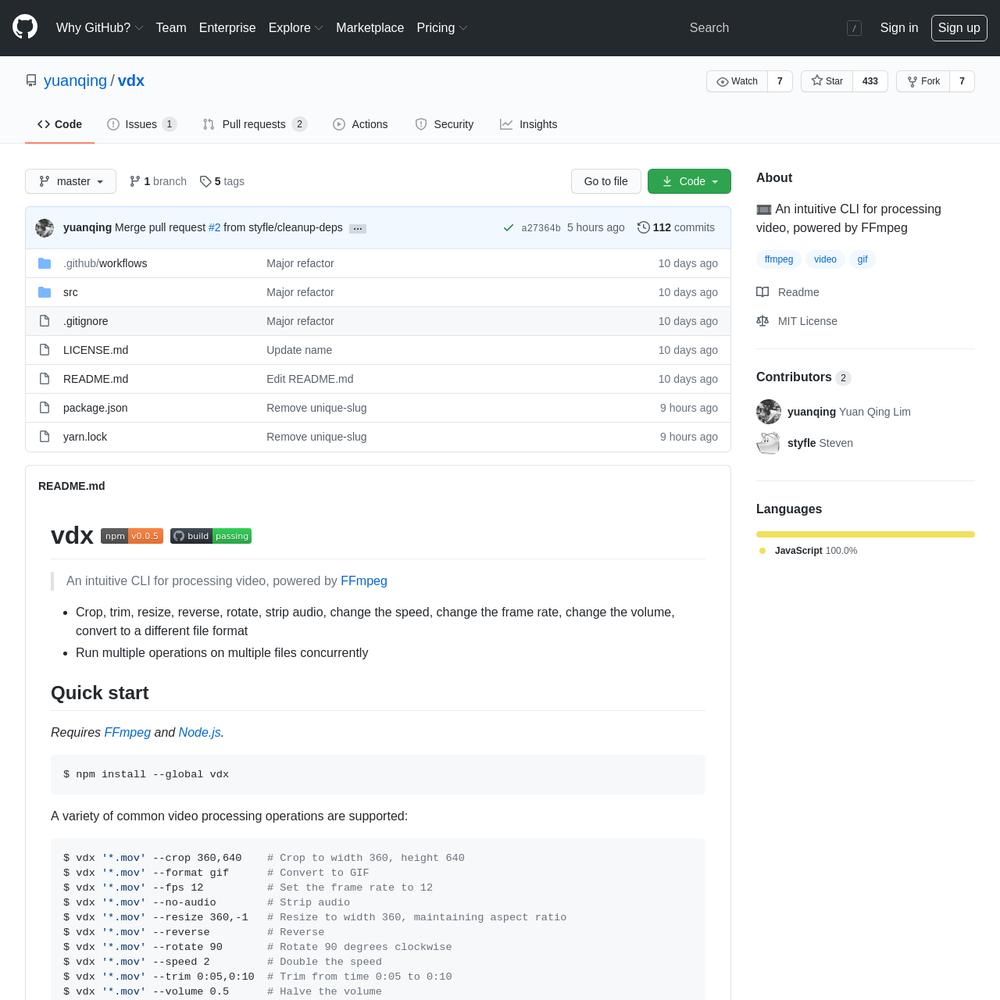Image resolution: width=1000 pixels, height=1000 pixels.
Task: Click the branch icon next to 1 branch
Action: click(135, 182)
